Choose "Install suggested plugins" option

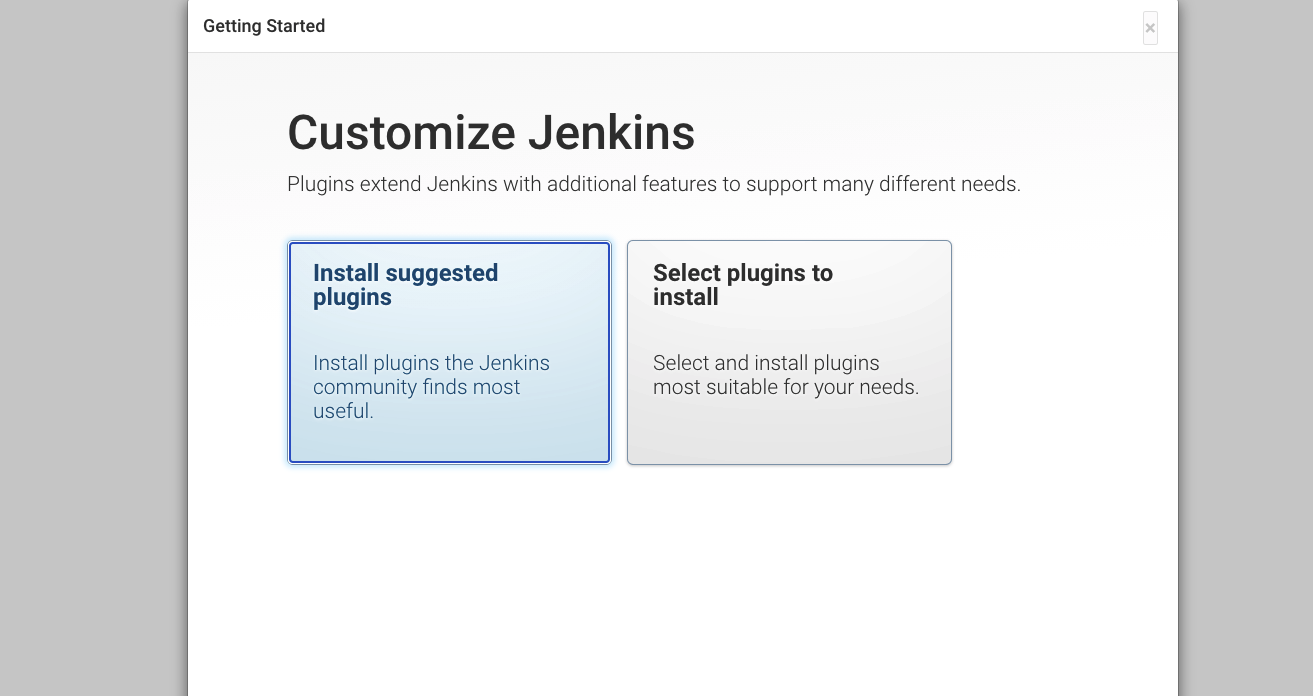click(448, 352)
